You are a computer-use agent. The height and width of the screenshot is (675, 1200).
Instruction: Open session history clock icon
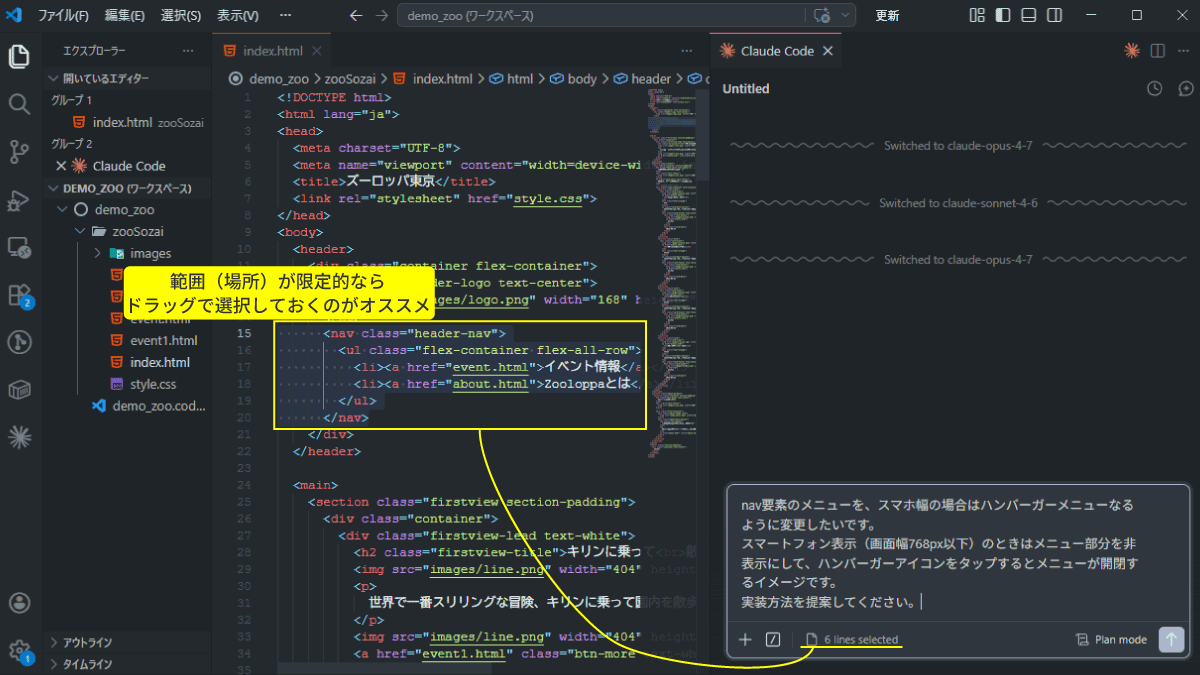tap(1154, 89)
